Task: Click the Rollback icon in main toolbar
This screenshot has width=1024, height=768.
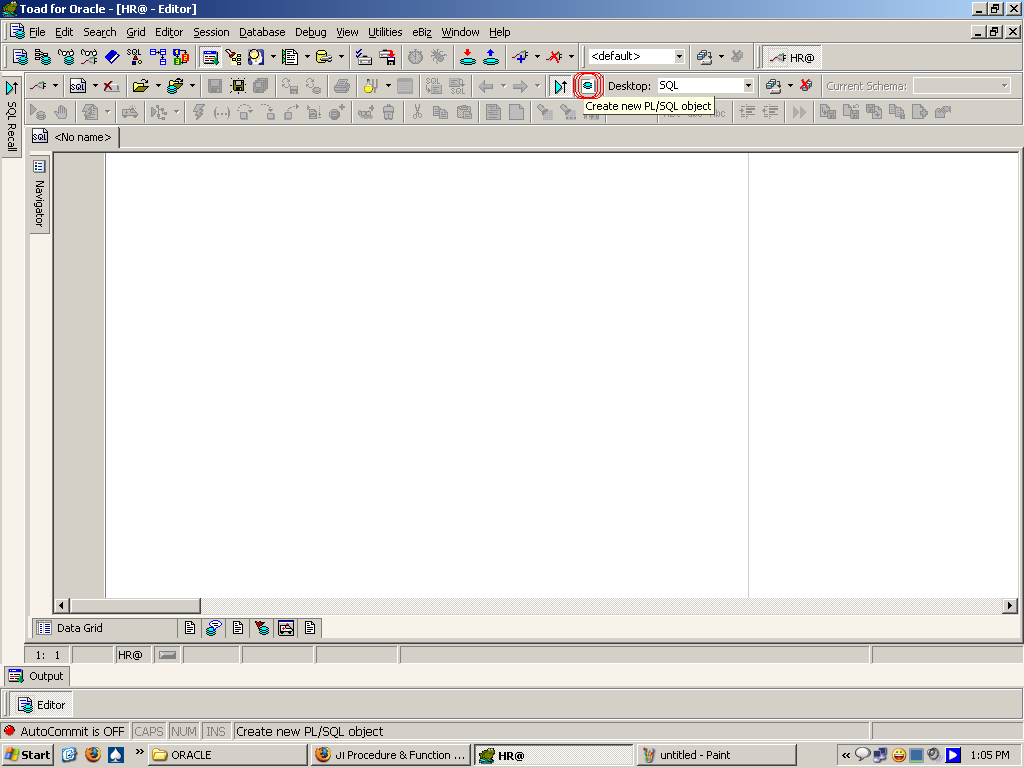Action: click(491, 57)
